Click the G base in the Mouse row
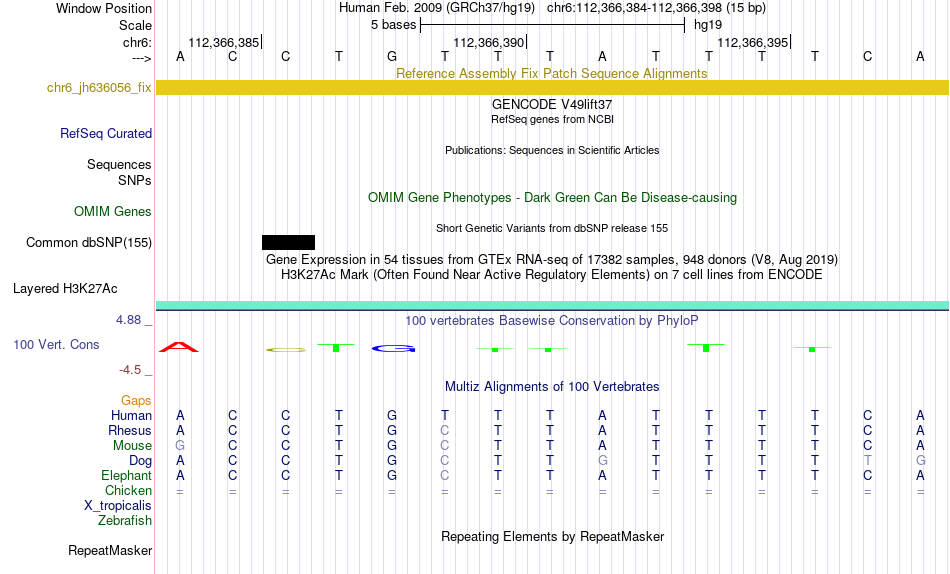This screenshot has height=574, width=950. click(x=180, y=446)
